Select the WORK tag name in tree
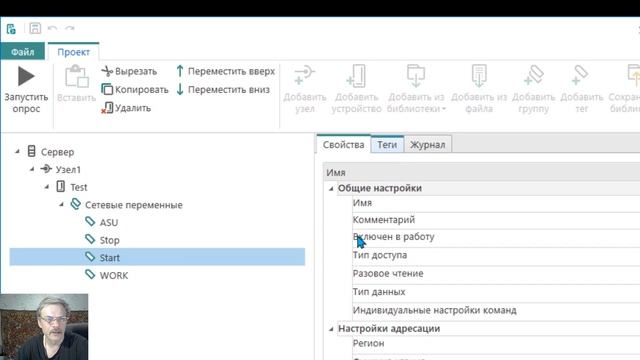 tap(114, 276)
